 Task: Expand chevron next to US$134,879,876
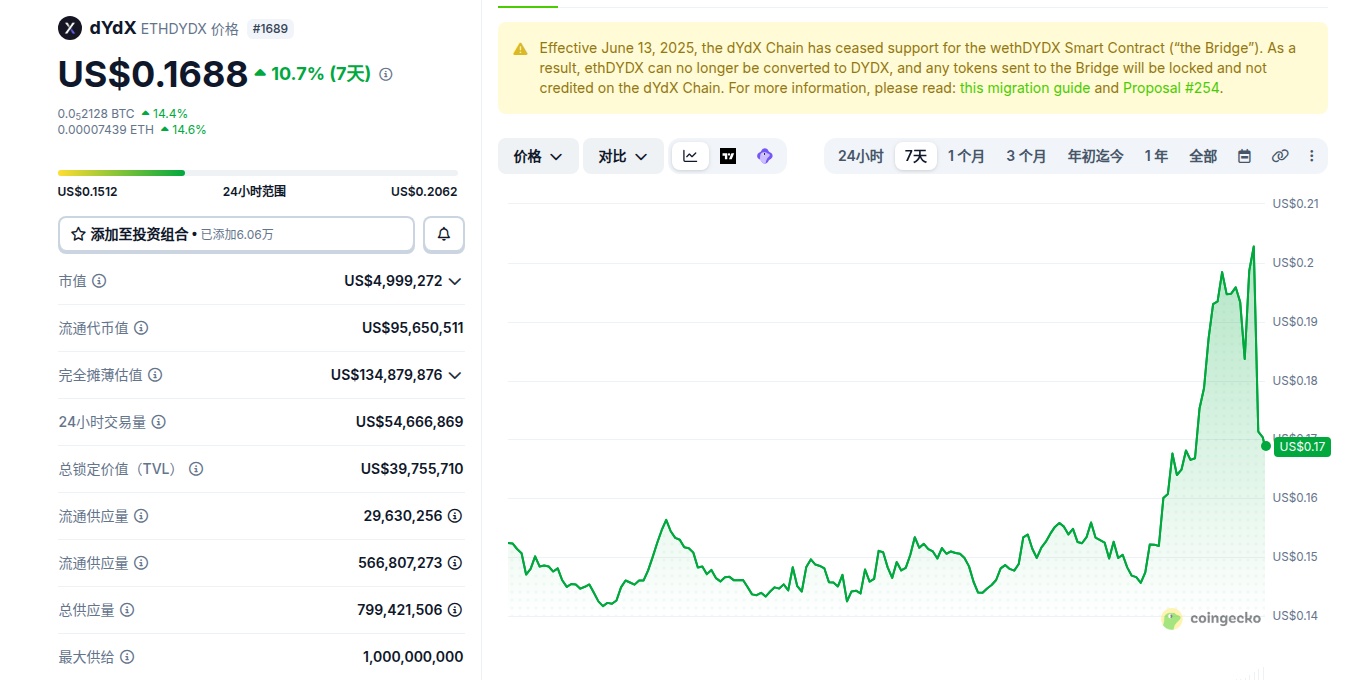455,375
